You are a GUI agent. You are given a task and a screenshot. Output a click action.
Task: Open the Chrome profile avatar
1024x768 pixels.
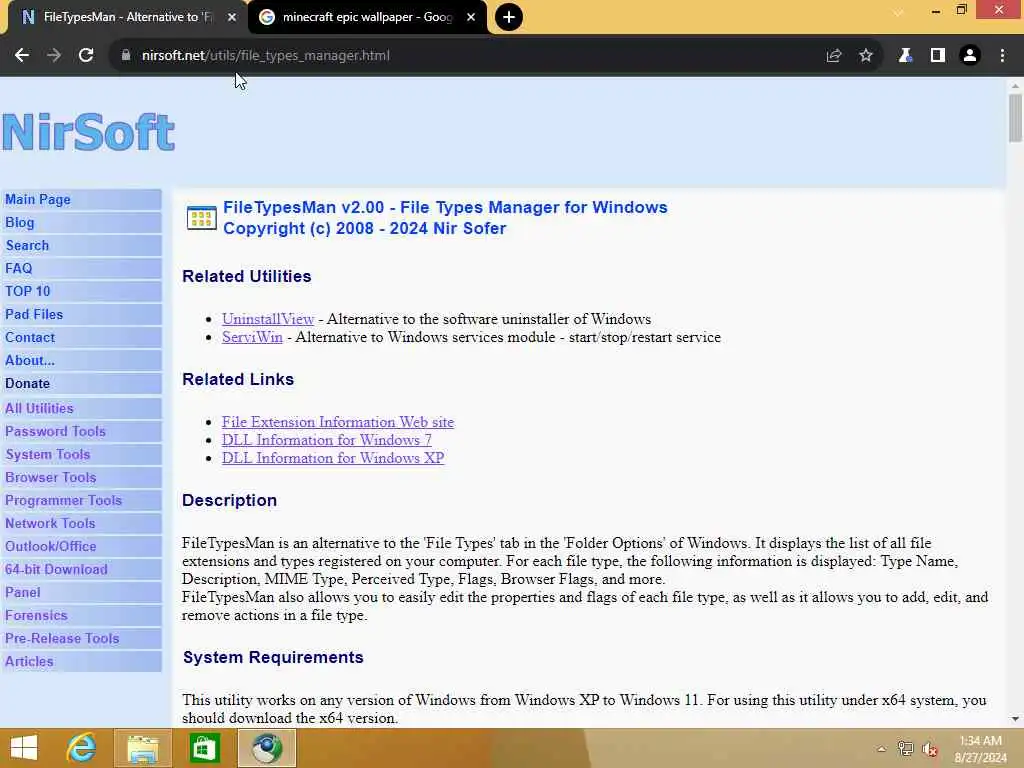[x=970, y=56]
